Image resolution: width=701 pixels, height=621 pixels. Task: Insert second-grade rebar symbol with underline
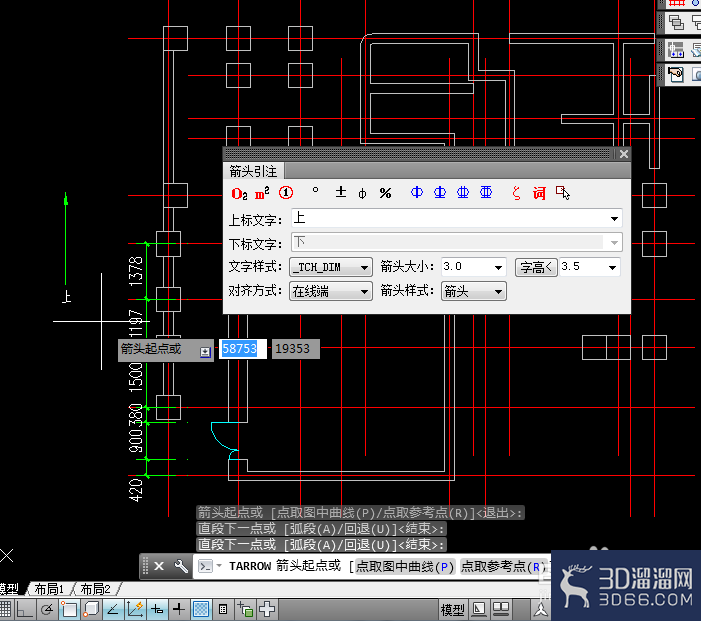(440, 192)
